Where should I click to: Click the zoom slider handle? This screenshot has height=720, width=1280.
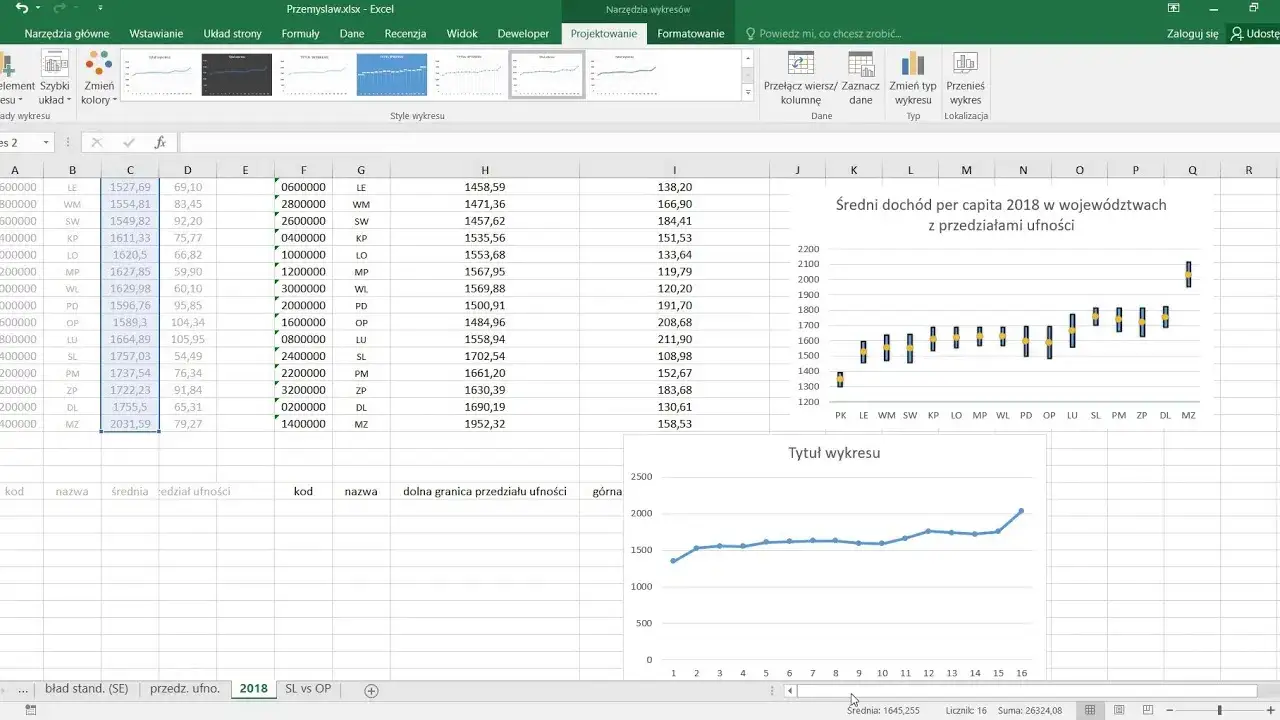1219,710
